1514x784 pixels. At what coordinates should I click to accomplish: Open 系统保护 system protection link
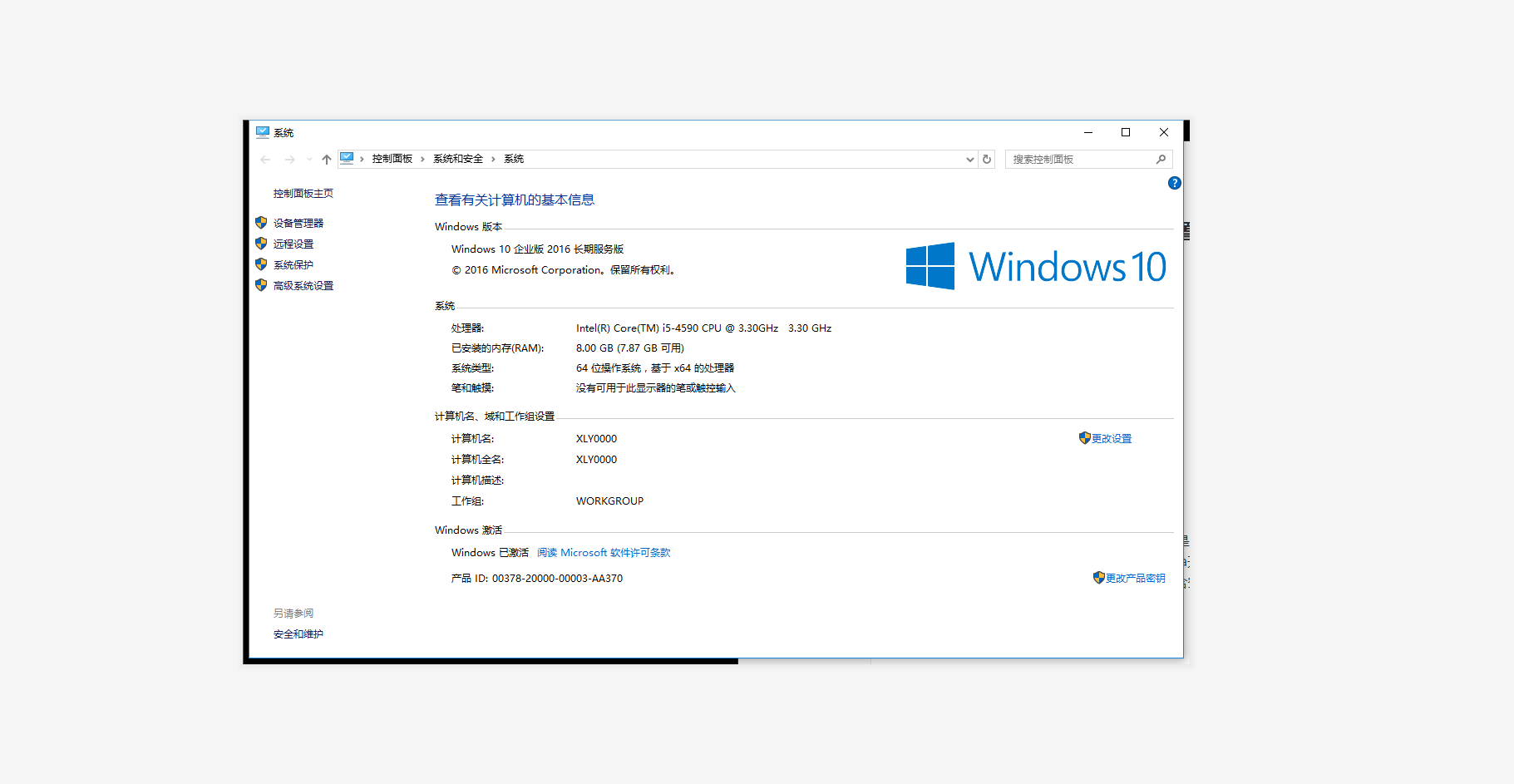pos(293,264)
